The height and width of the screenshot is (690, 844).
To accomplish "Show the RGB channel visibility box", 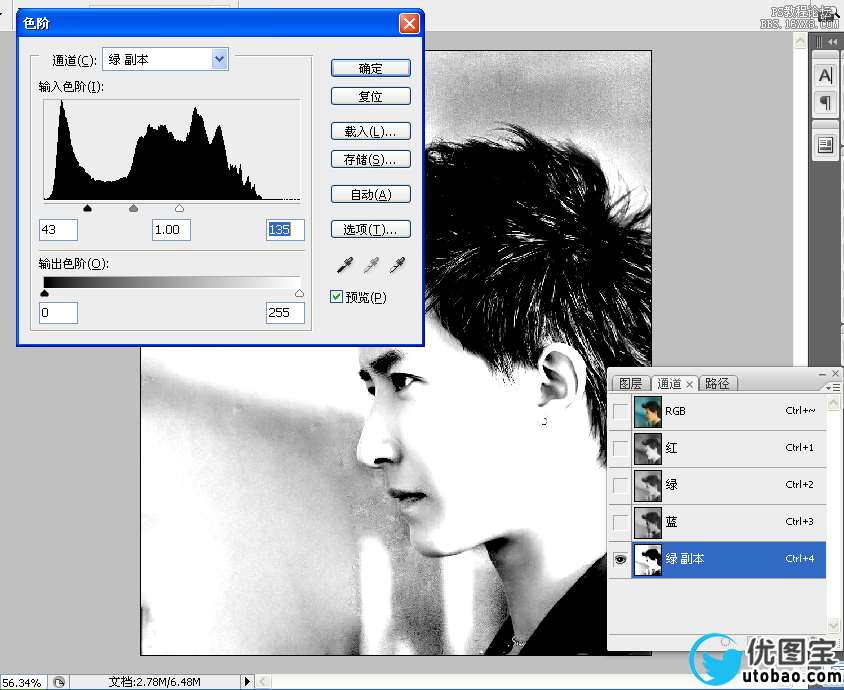I will 620,412.
